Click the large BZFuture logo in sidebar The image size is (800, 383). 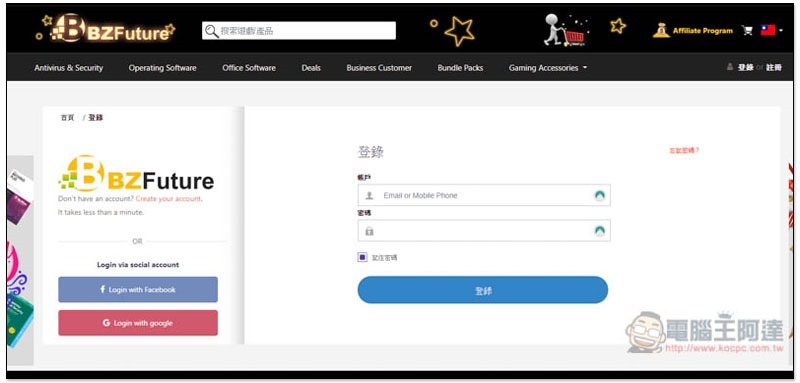pyautogui.click(x=136, y=174)
